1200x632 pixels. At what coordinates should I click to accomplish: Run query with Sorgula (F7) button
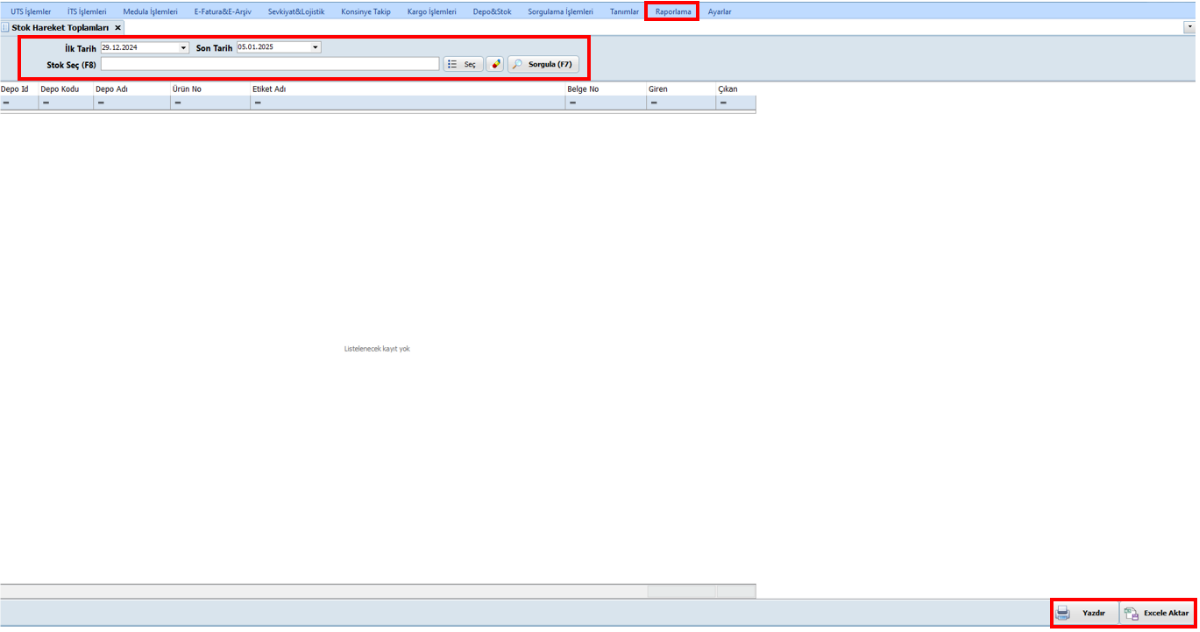click(x=543, y=64)
